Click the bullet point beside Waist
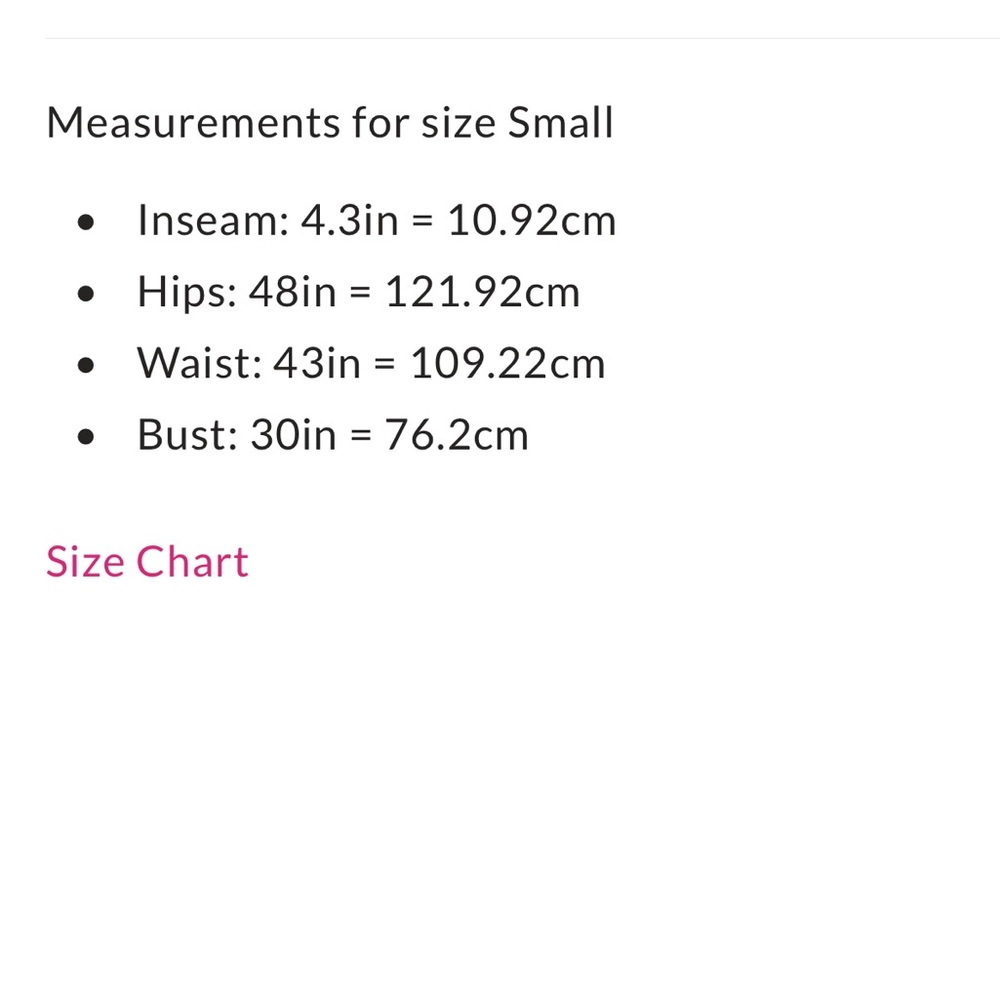 pyautogui.click(x=85, y=365)
